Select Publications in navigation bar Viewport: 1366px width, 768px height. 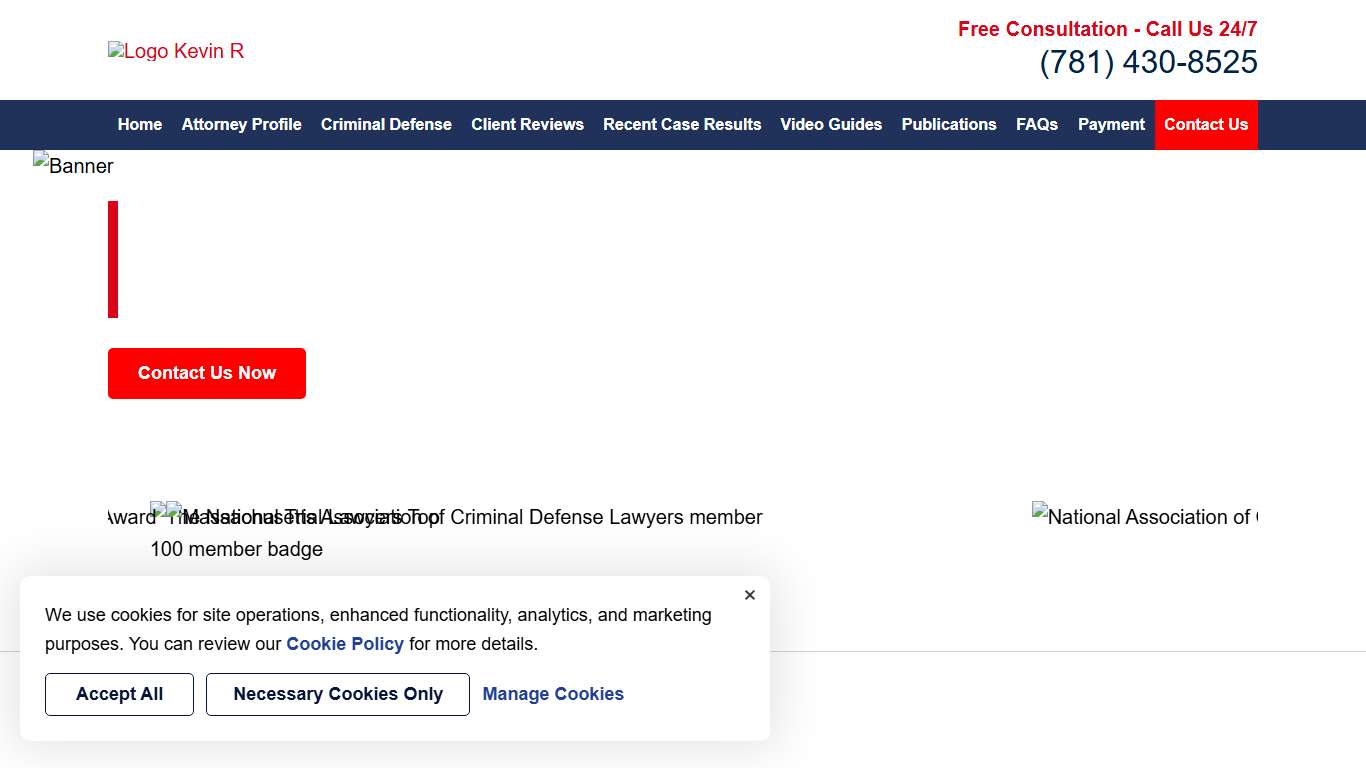tap(948, 125)
